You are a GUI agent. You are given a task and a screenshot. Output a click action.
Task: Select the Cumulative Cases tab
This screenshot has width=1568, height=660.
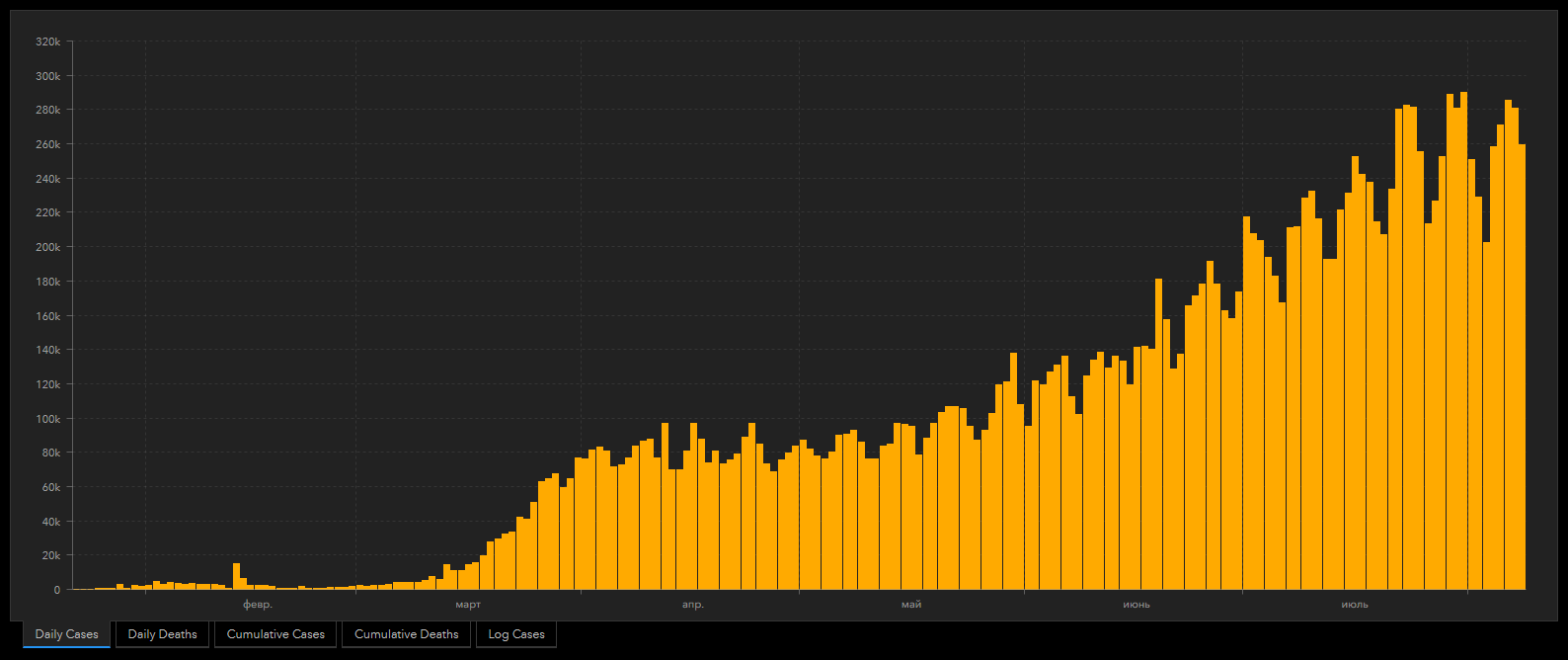(x=275, y=634)
